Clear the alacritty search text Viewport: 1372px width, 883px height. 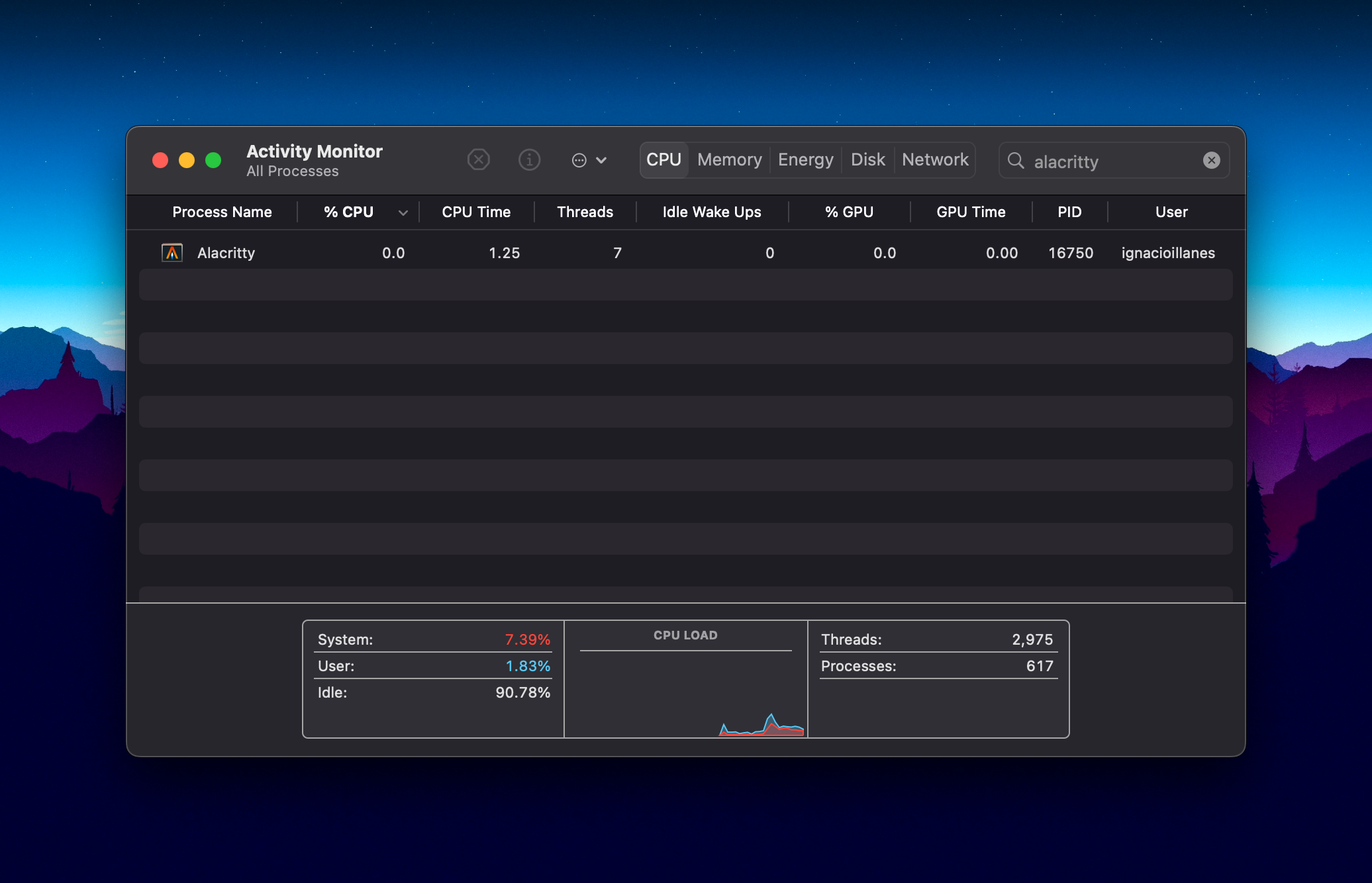(x=1211, y=160)
